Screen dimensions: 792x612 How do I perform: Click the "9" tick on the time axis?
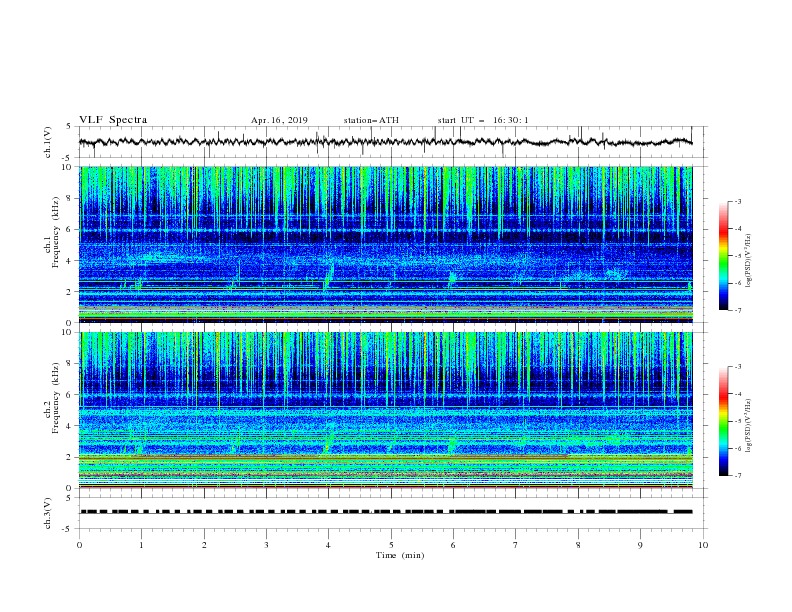(x=640, y=545)
